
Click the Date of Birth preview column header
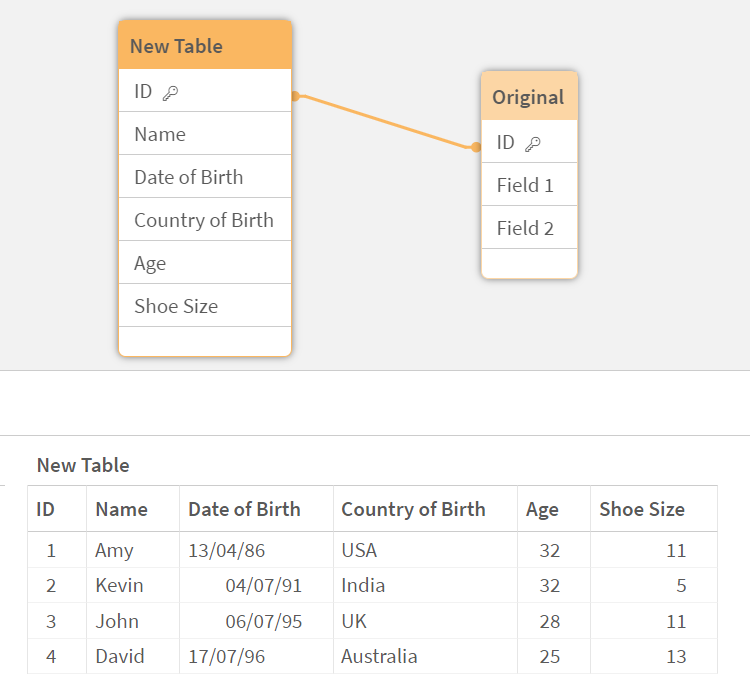(x=244, y=509)
